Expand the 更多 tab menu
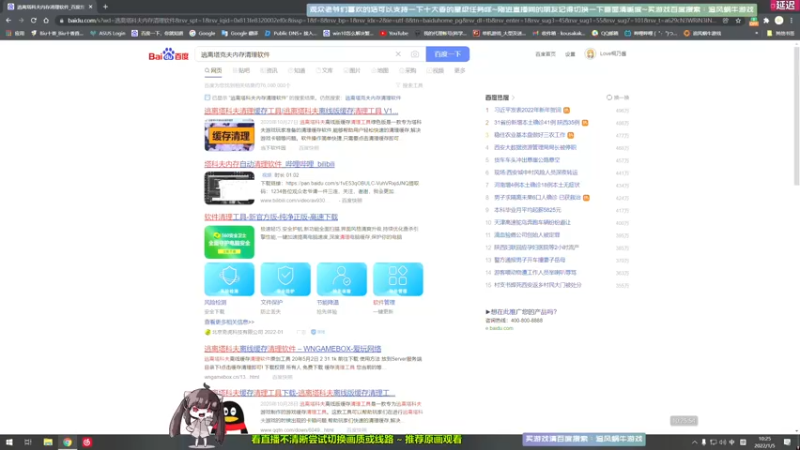 (460, 70)
